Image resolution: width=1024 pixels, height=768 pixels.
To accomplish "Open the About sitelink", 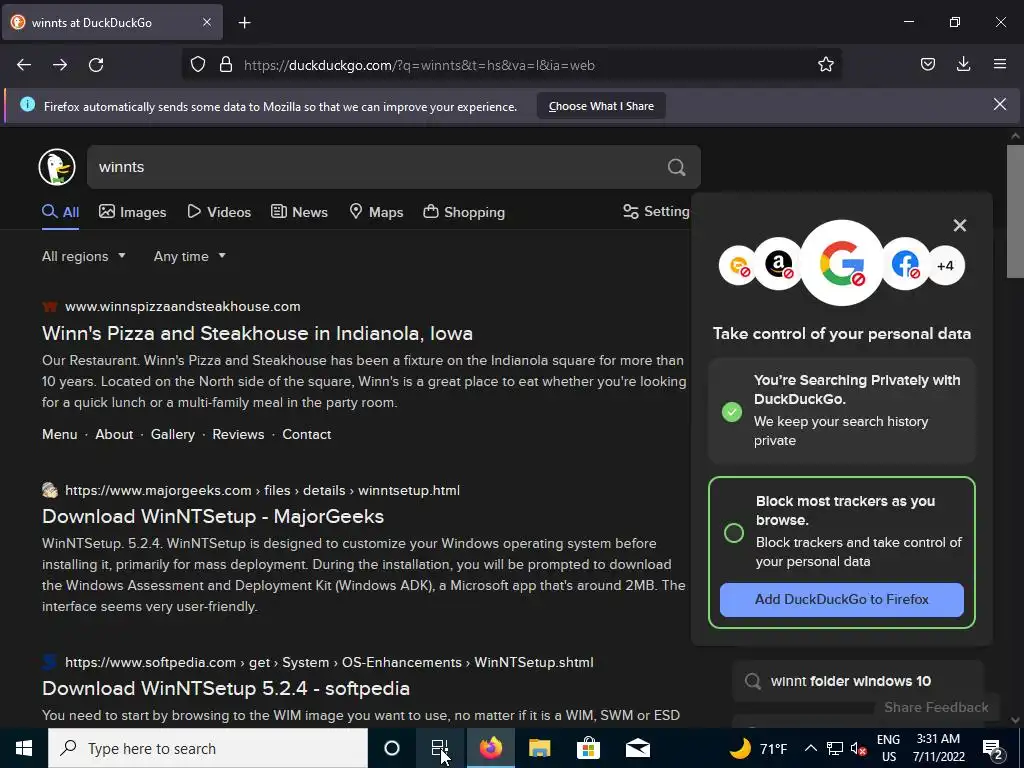I will 114,434.
